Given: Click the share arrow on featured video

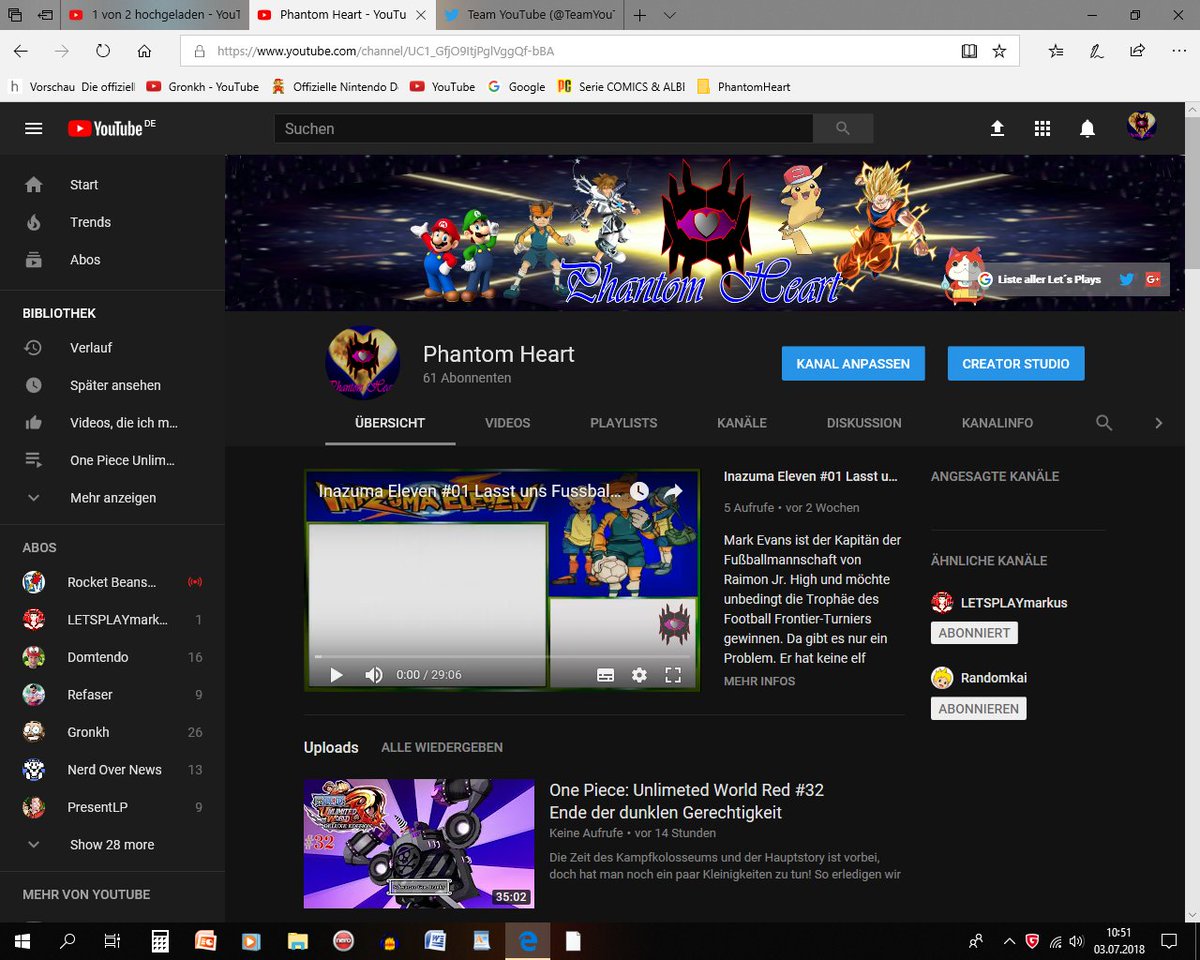Looking at the screenshot, I should [x=673, y=491].
